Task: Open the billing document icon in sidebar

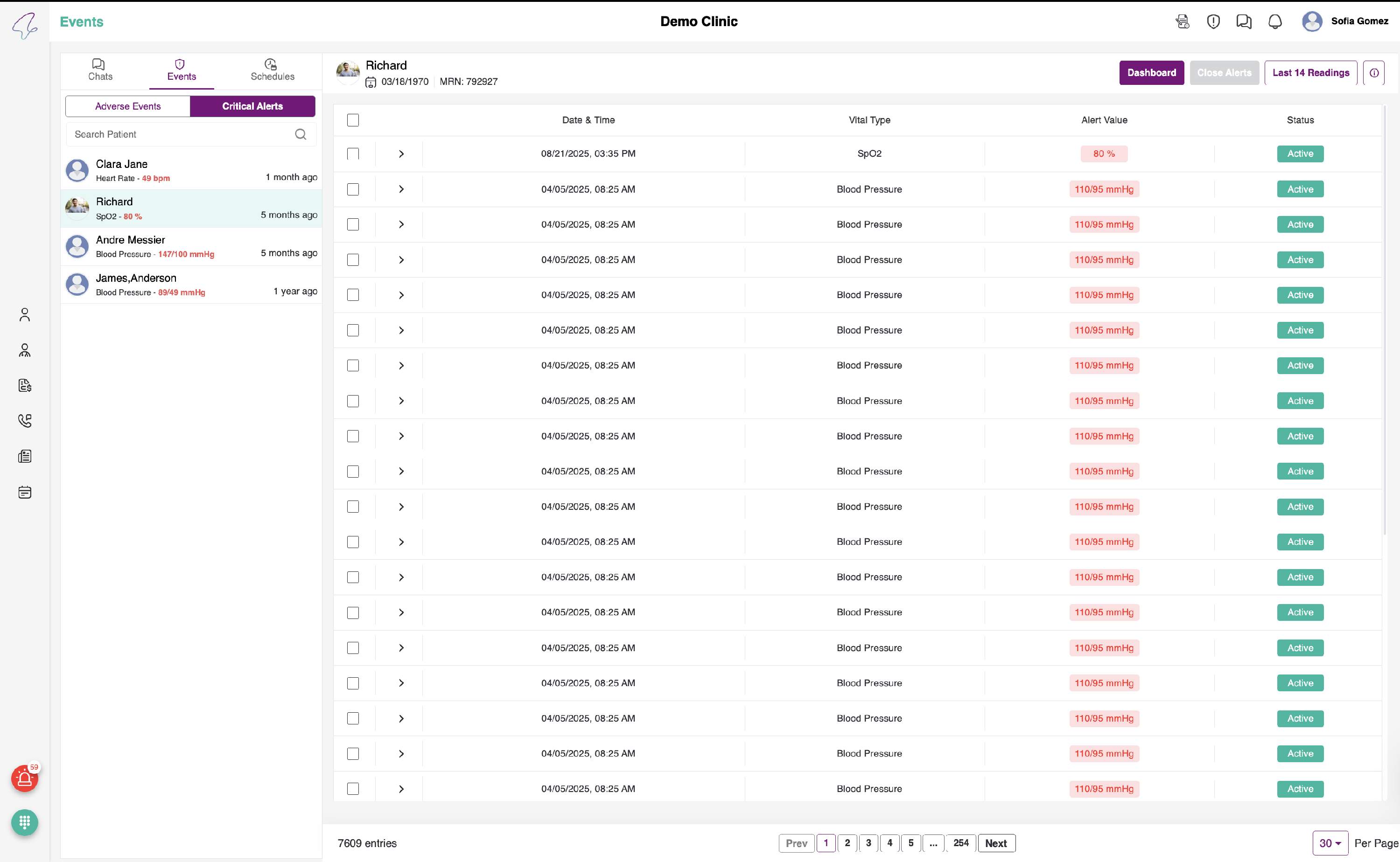Action: [x=25, y=385]
